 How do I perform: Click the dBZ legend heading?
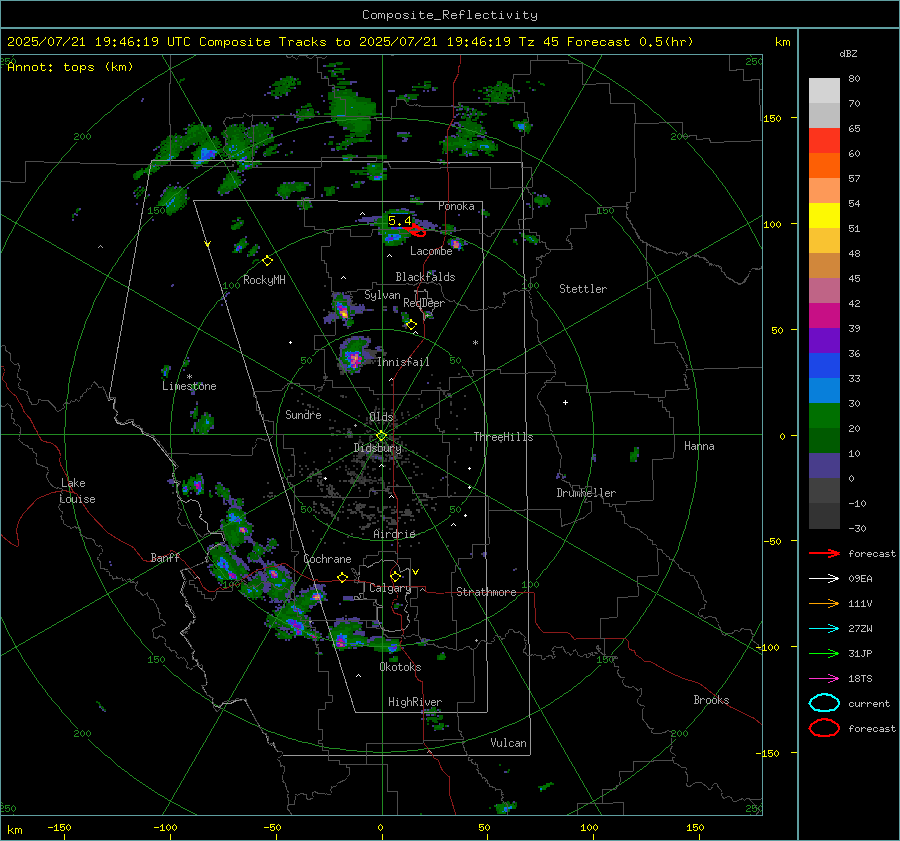(848, 54)
